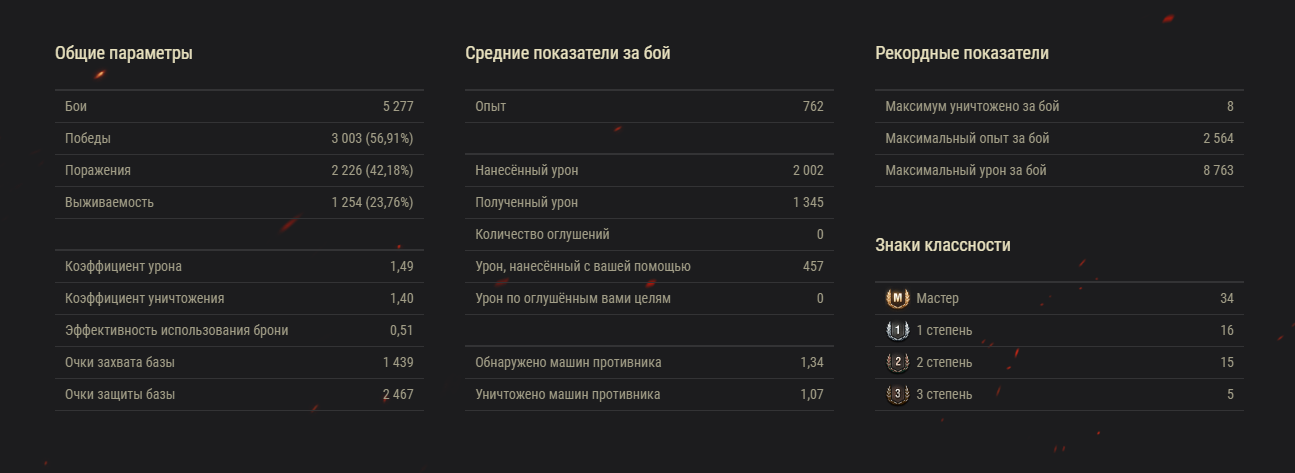1295x473 pixels.
Task: Click the Выживаемость row
Action: [239, 202]
